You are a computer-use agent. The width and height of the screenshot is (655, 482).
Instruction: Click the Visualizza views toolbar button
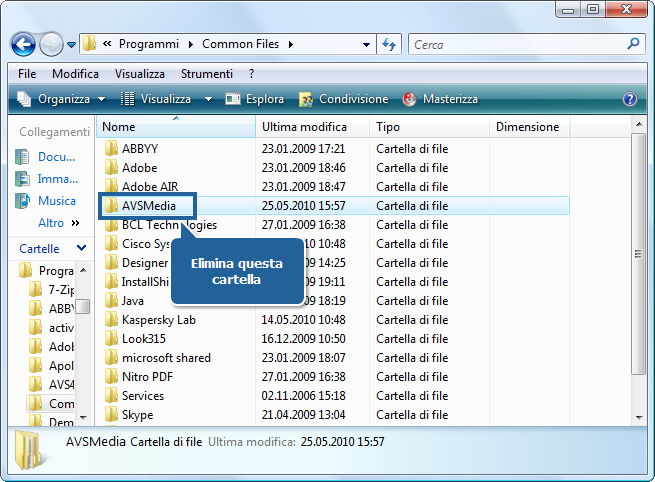coord(156,99)
